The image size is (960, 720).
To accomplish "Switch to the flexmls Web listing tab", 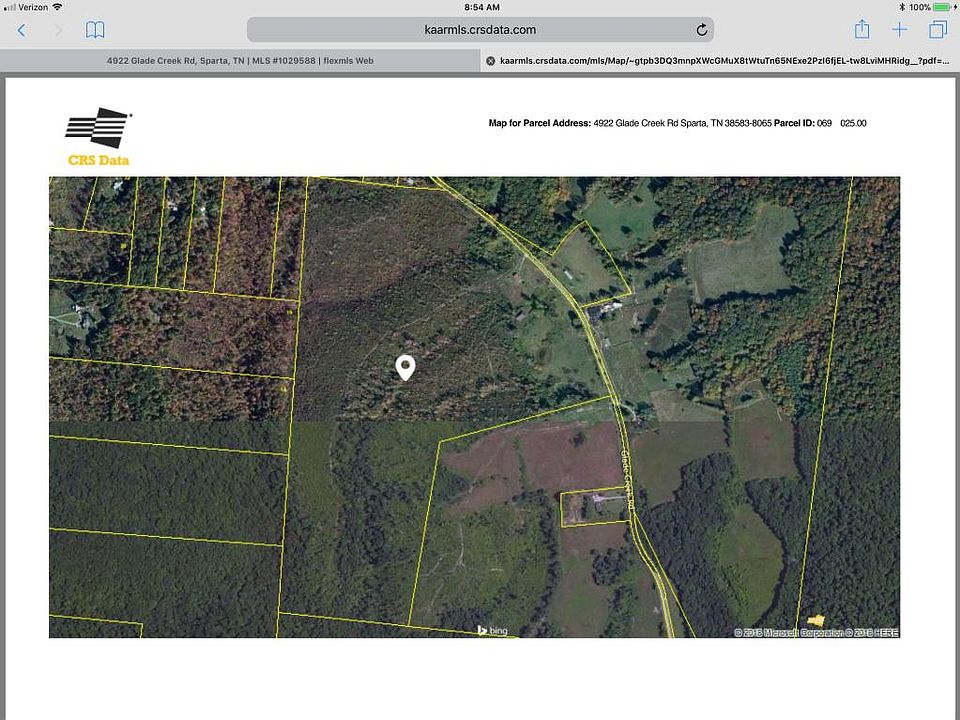I will 240,61.
